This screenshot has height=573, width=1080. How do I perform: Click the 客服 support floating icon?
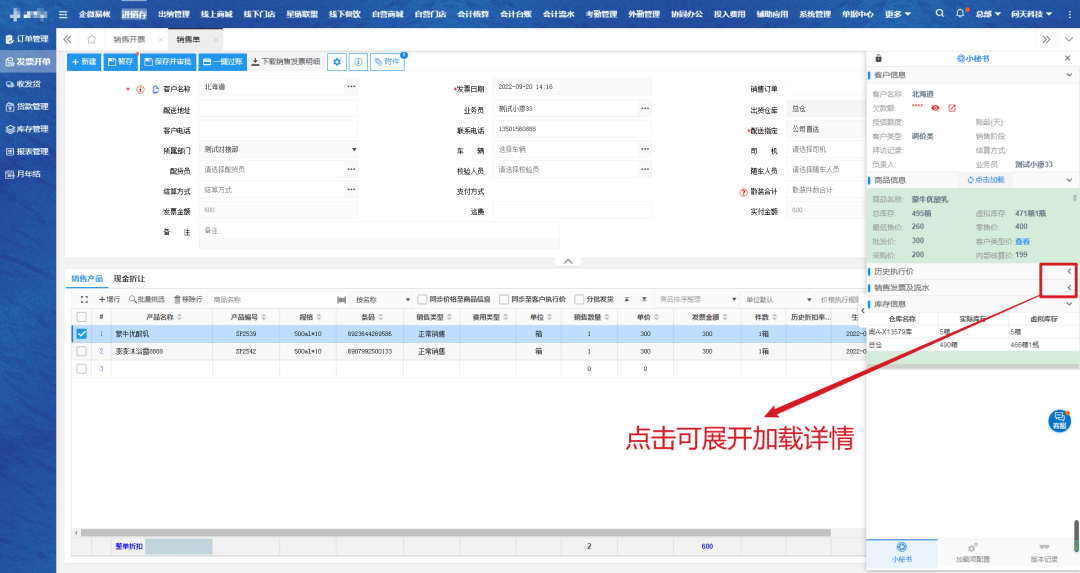tap(1059, 421)
